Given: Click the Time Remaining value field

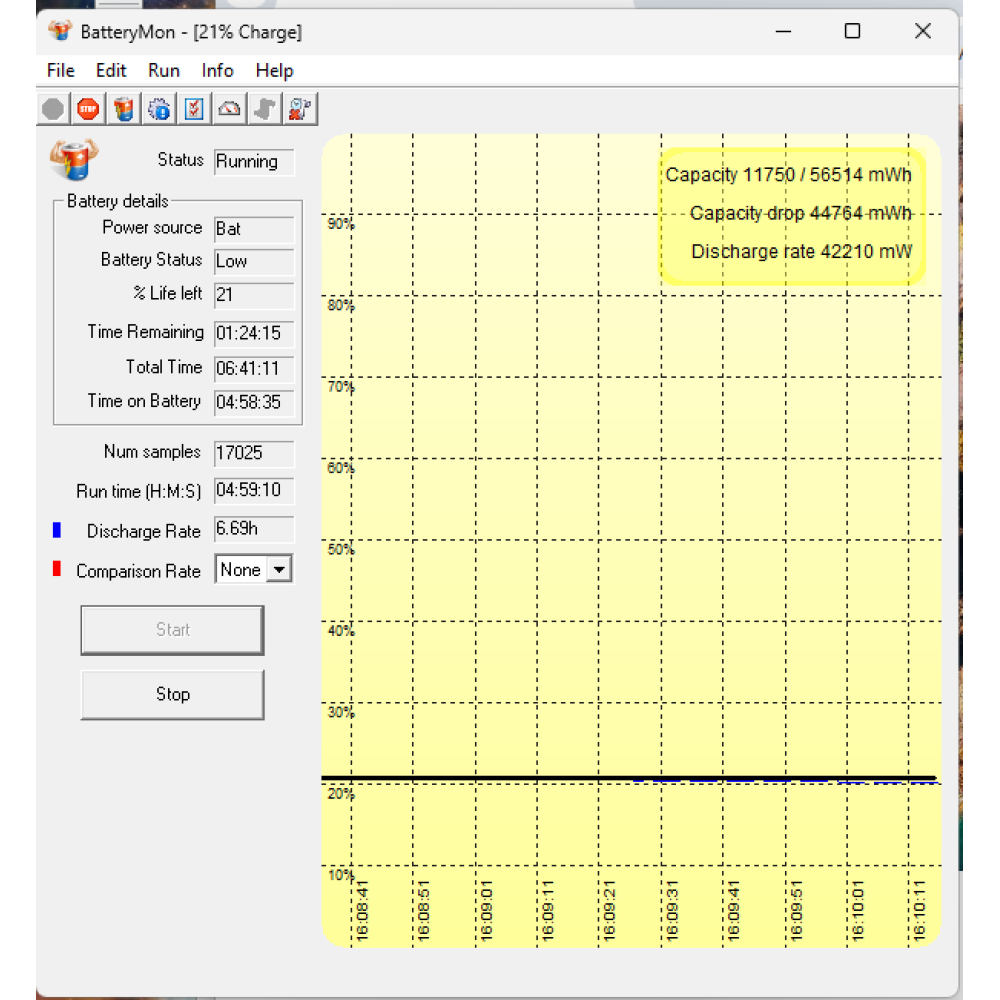Looking at the screenshot, I should 254,333.
